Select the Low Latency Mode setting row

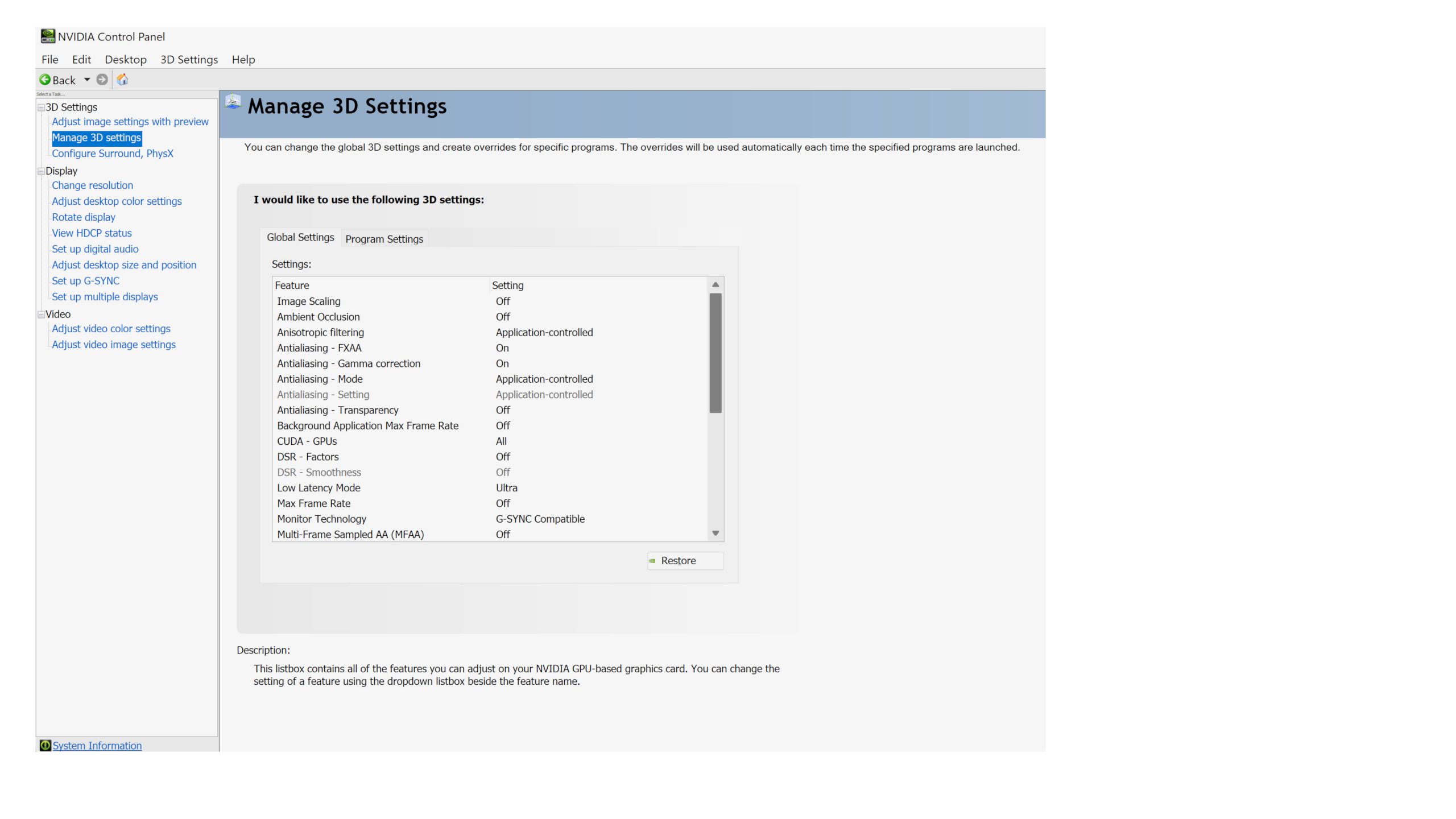click(x=318, y=488)
